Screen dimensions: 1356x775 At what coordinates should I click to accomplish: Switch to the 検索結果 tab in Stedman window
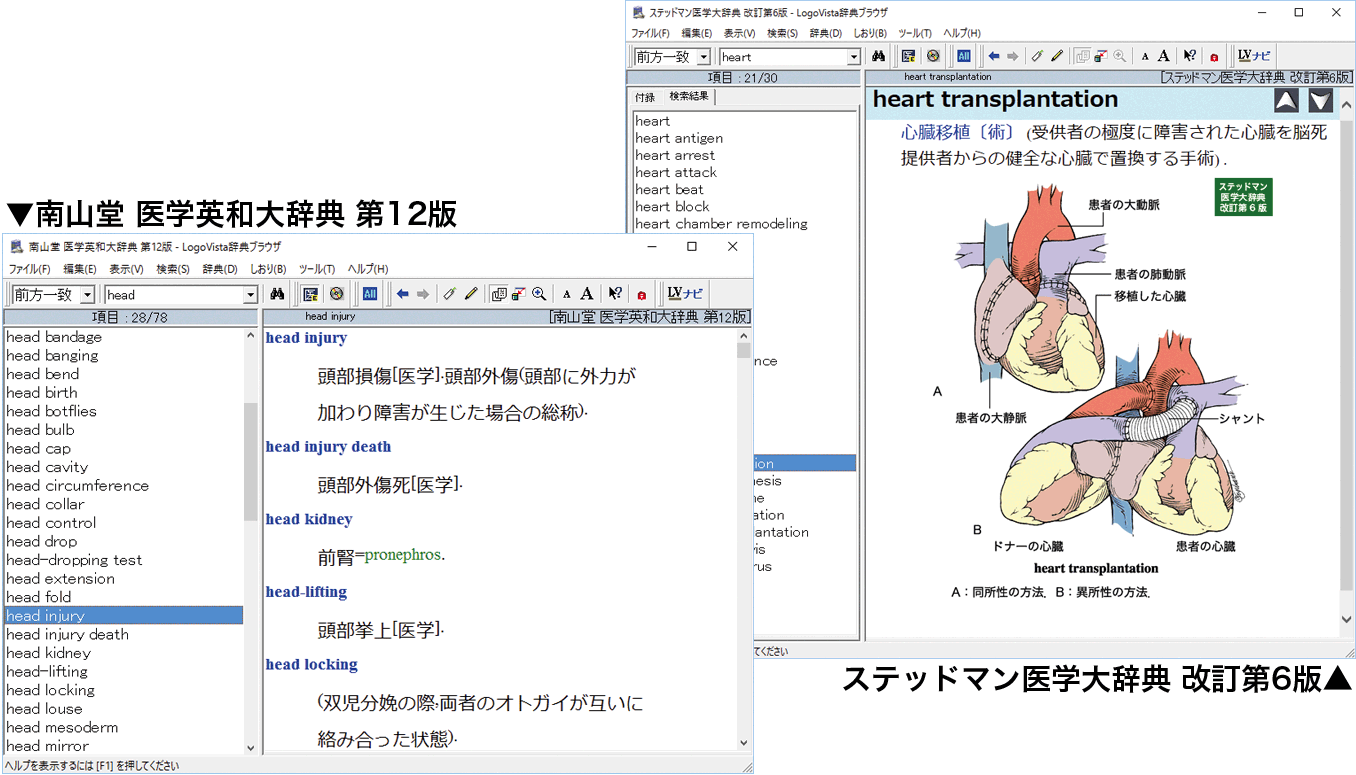[689, 96]
